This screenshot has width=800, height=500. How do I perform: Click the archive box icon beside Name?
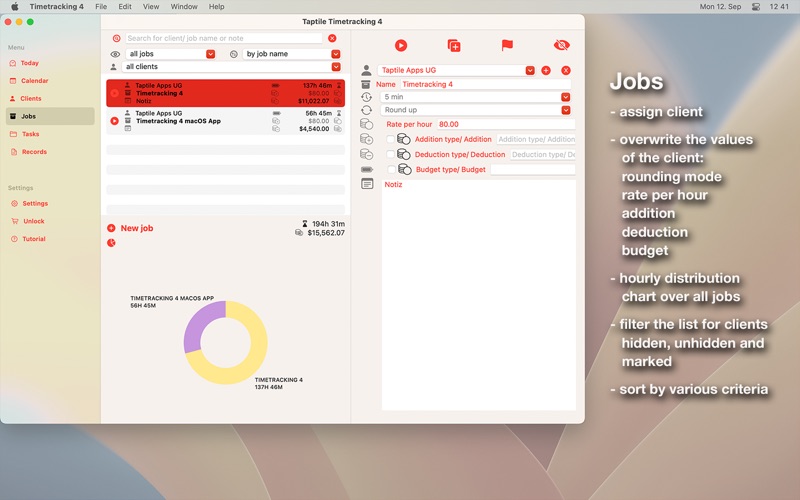pyautogui.click(x=366, y=84)
